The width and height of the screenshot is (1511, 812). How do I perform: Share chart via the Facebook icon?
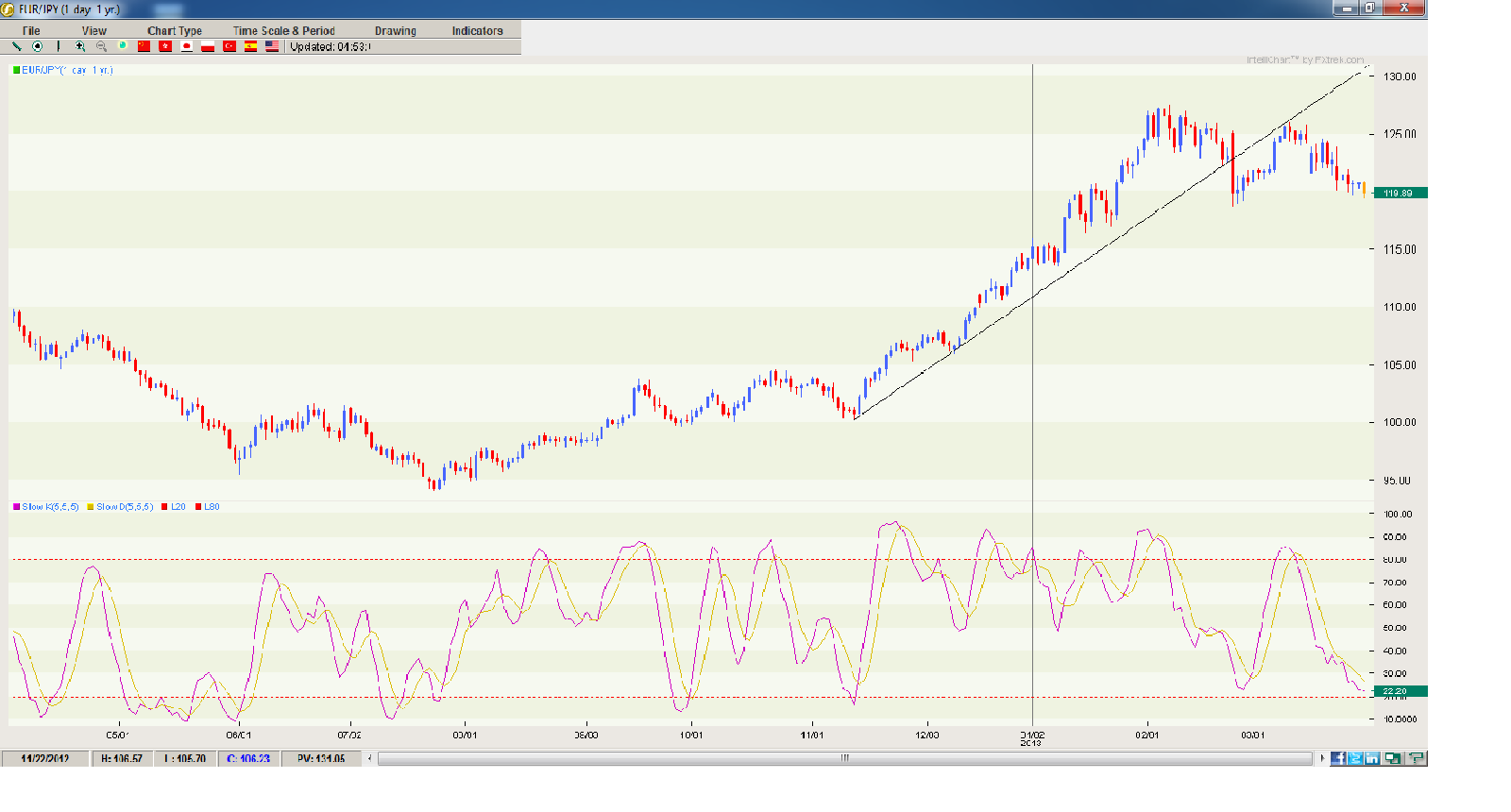click(1338, 758)
